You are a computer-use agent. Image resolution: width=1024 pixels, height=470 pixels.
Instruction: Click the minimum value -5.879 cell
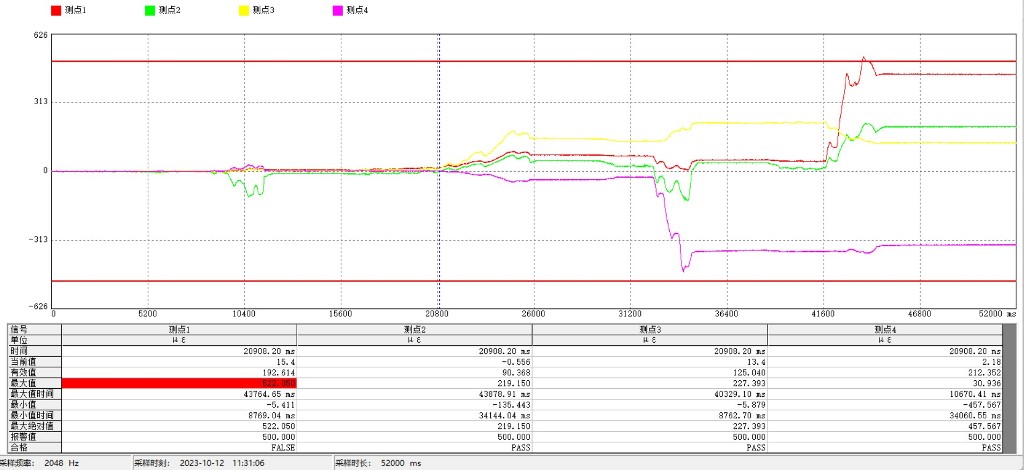pos(650,404)
